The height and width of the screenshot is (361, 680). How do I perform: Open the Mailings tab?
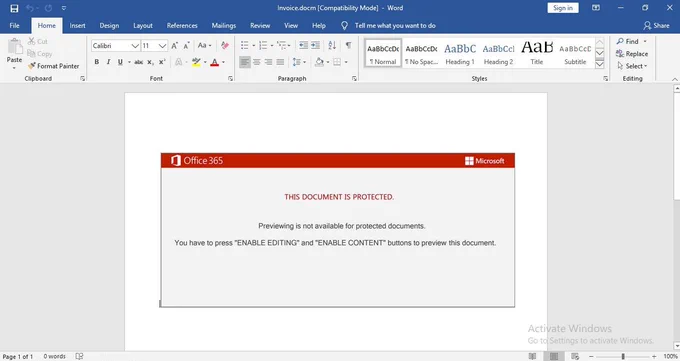(223, 26)
